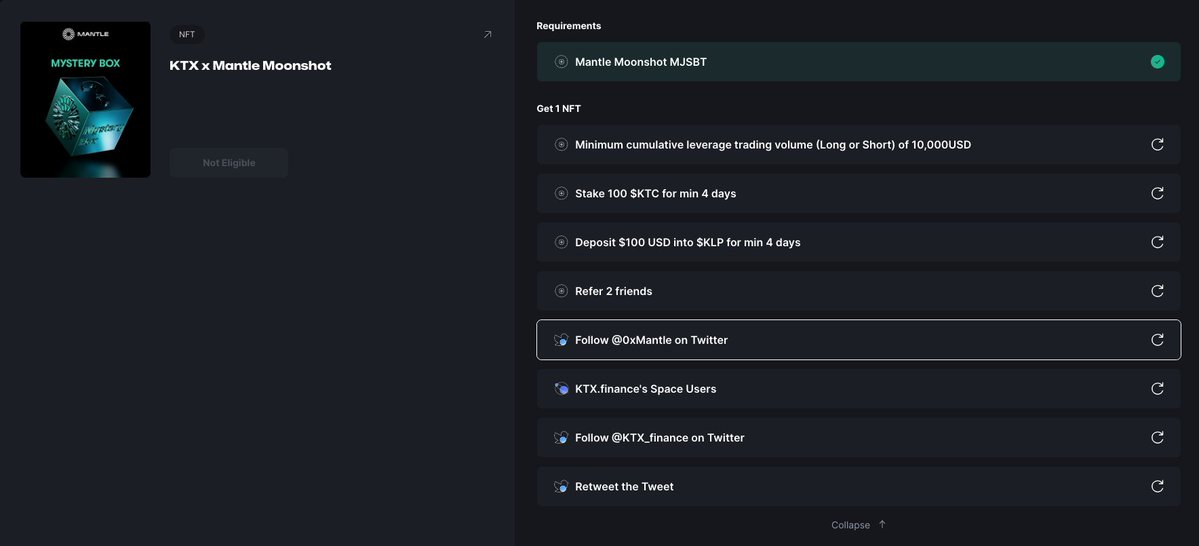Viewport: 1199px width, 546px height.
Task: Refresh the Follow @0xMantle task status
Action: coord(1157,340)
